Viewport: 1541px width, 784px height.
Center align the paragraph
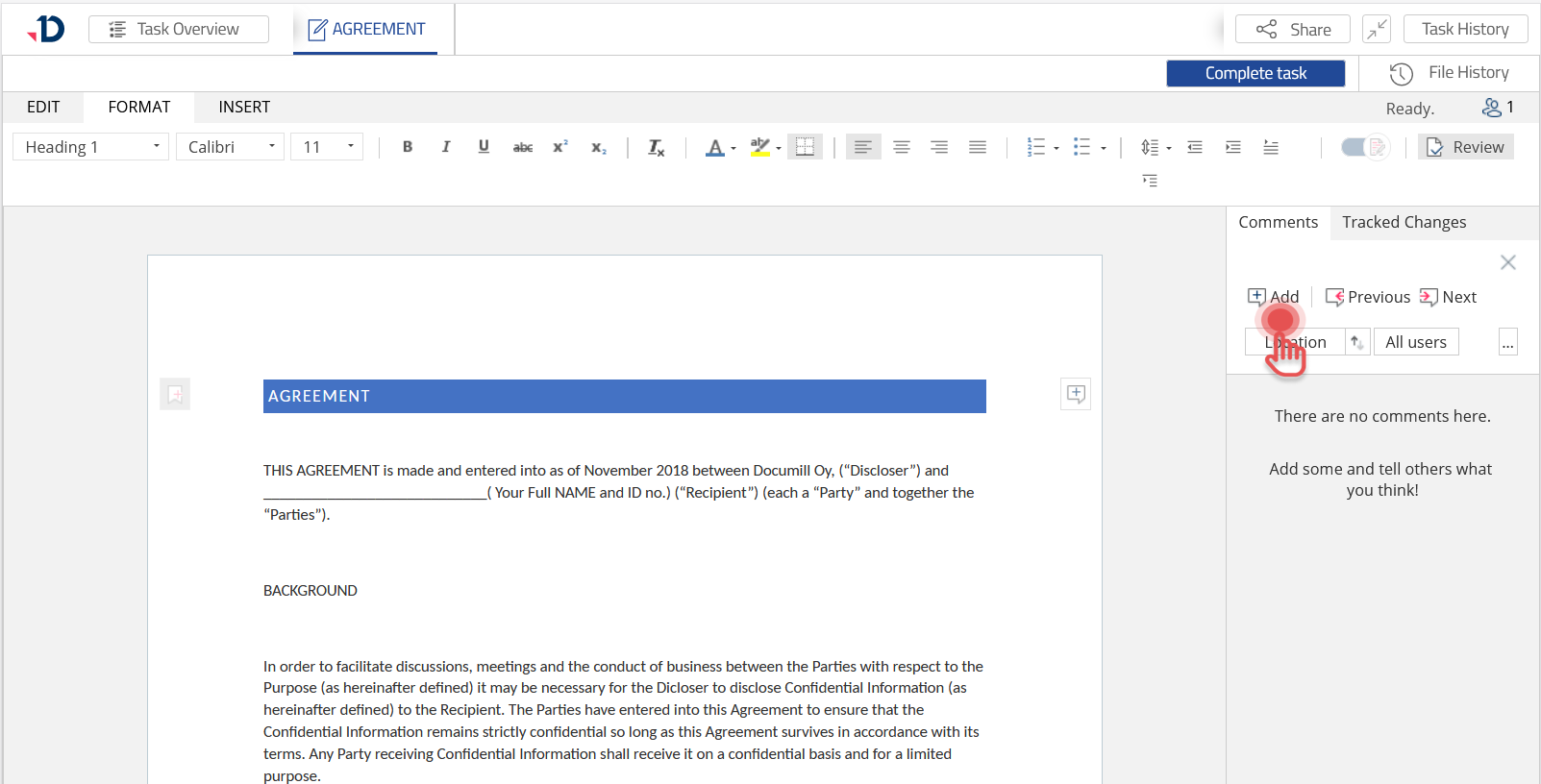(x=901, y=147)
